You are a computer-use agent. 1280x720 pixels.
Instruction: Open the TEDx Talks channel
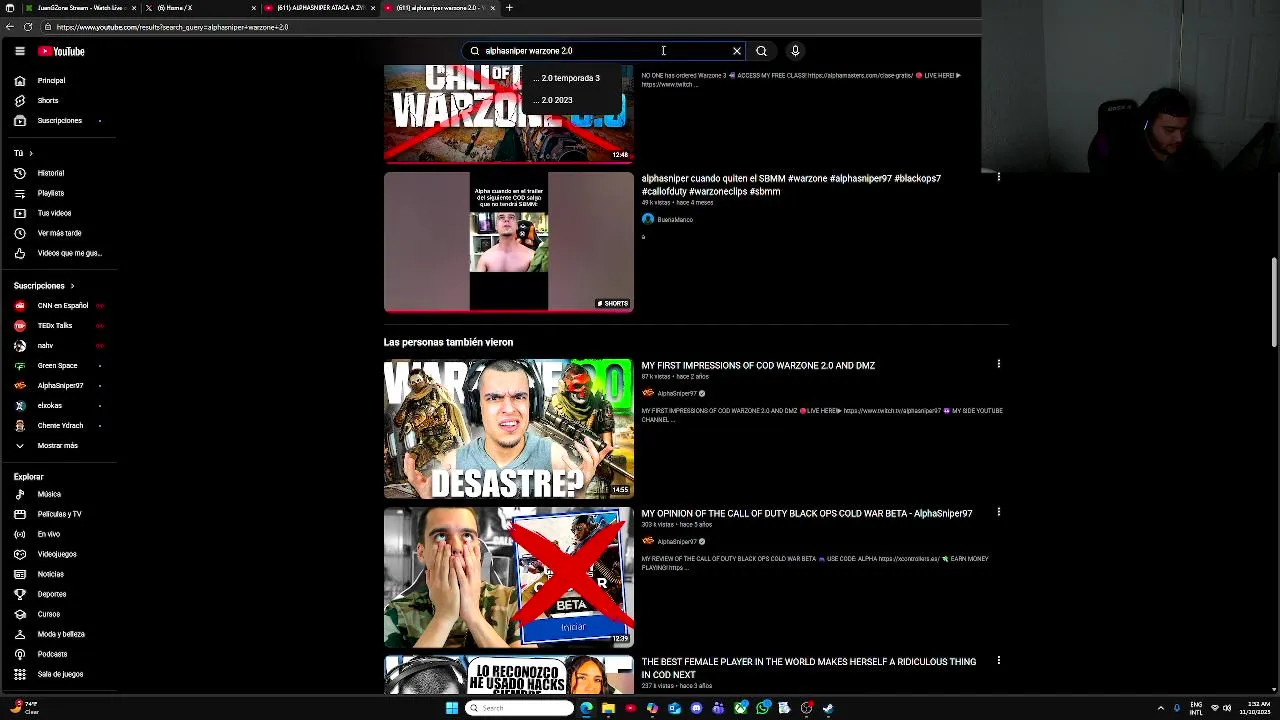click(x=59, y=325)
